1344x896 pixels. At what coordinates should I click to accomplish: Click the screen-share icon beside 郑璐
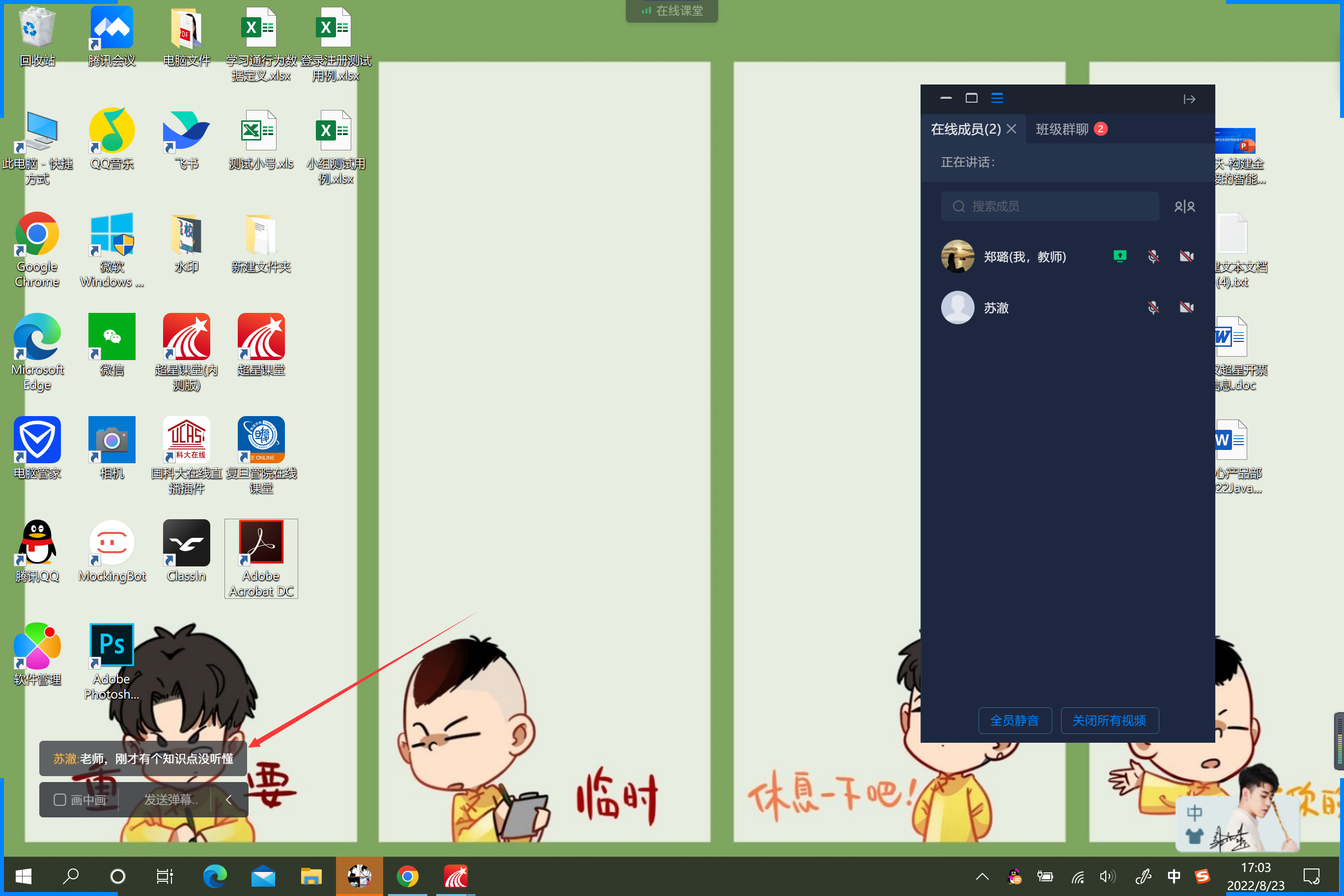click(1120, 256)
